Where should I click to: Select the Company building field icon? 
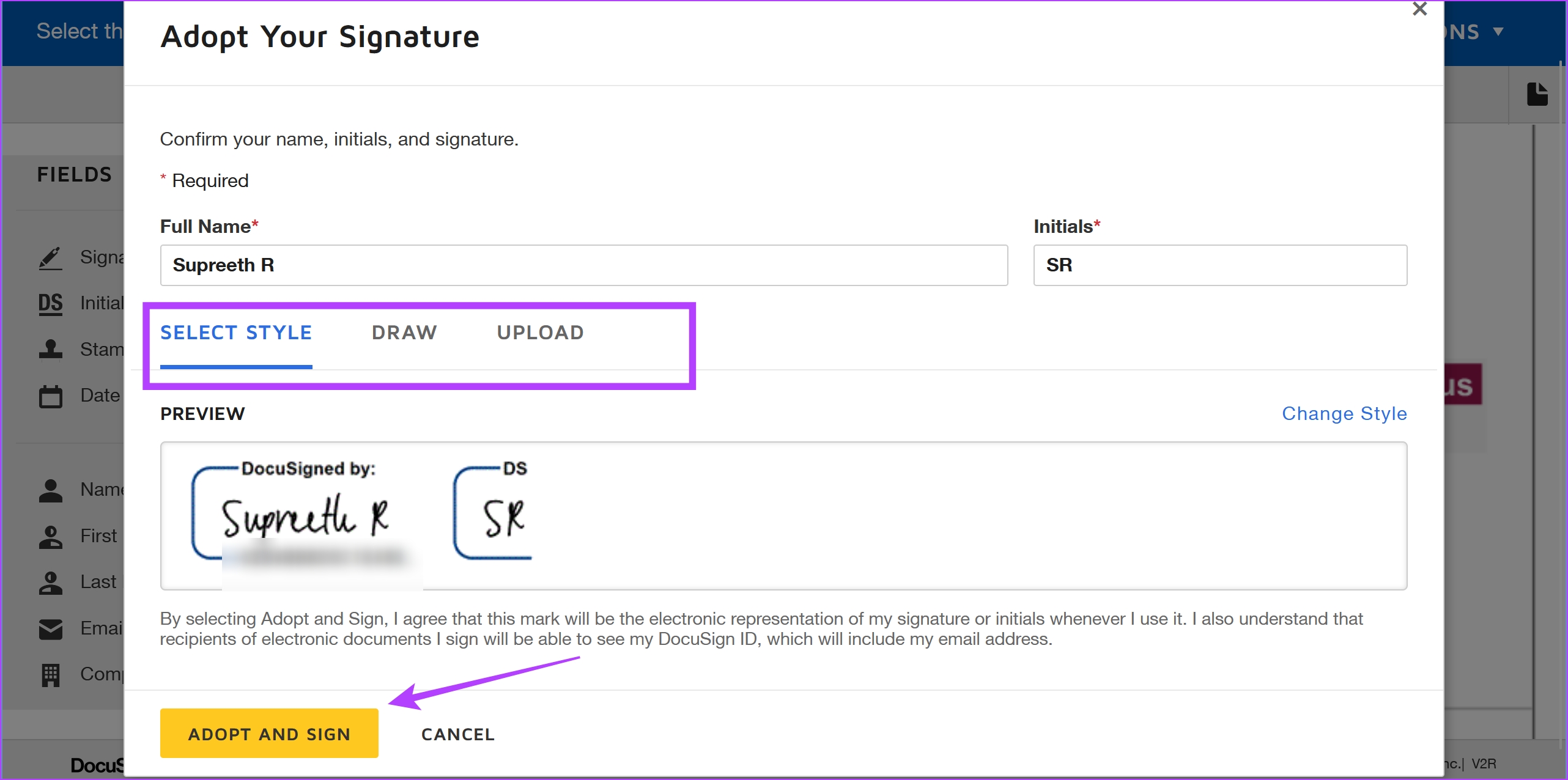tap(51, 675)
